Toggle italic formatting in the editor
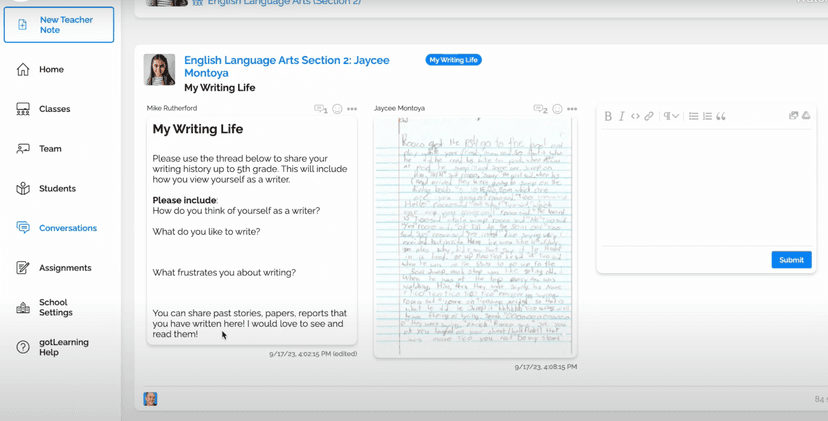828x421 pixels. point(622,116)
